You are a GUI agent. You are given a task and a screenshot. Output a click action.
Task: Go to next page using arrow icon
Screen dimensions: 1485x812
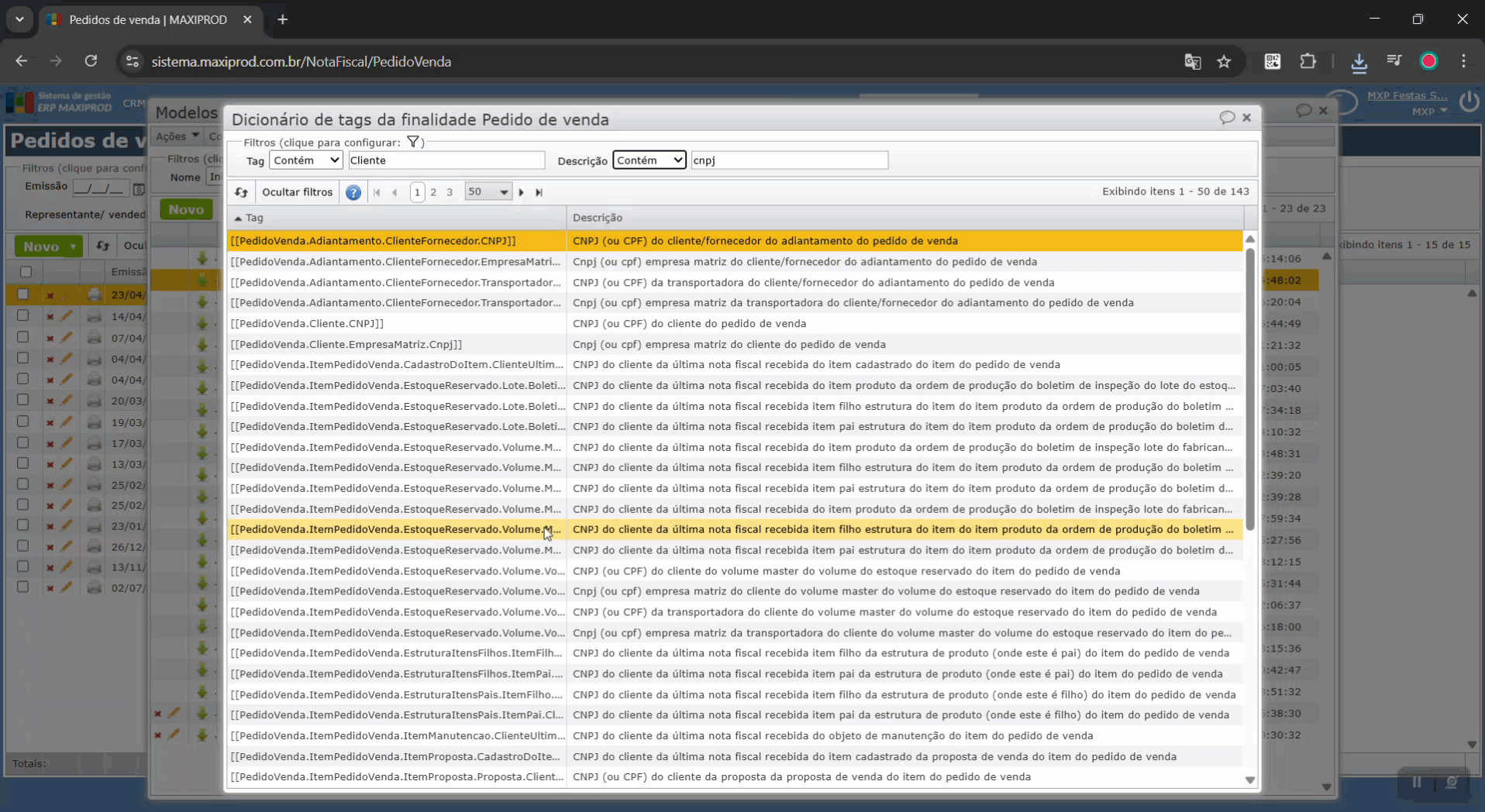pyautogui.click(x=522, y=192)
